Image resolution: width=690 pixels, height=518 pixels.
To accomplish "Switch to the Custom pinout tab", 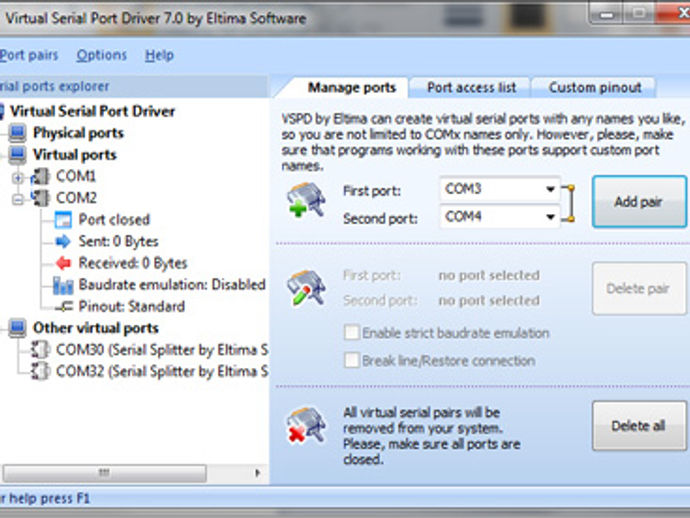I will (x=595, y=88).
